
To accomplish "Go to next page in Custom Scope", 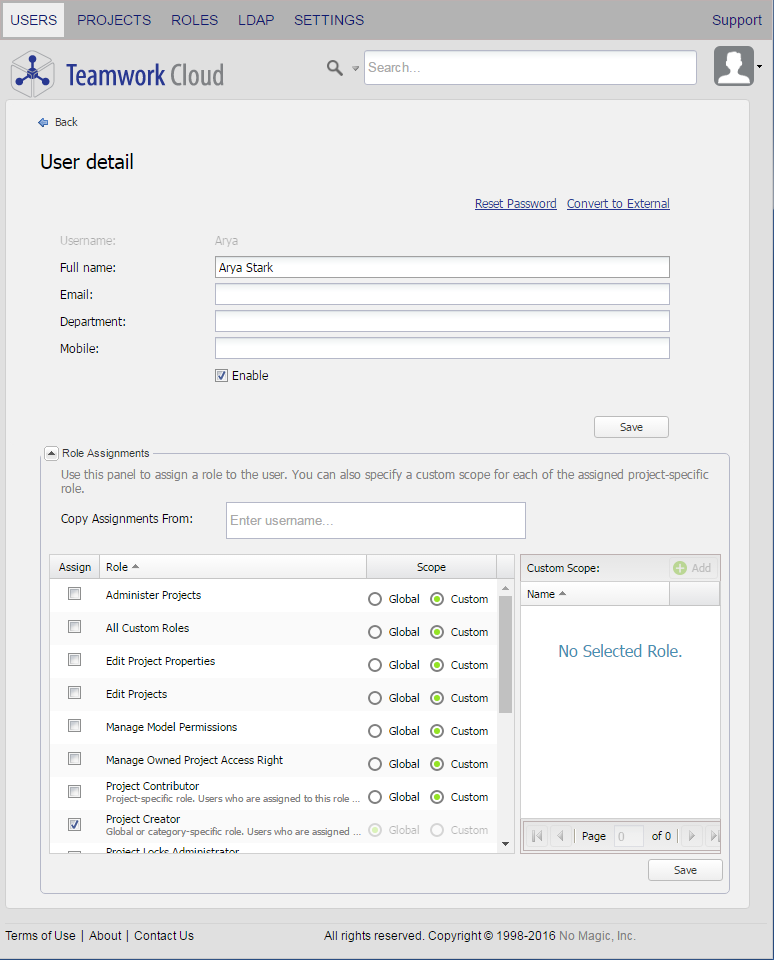I will pos(691,836).
